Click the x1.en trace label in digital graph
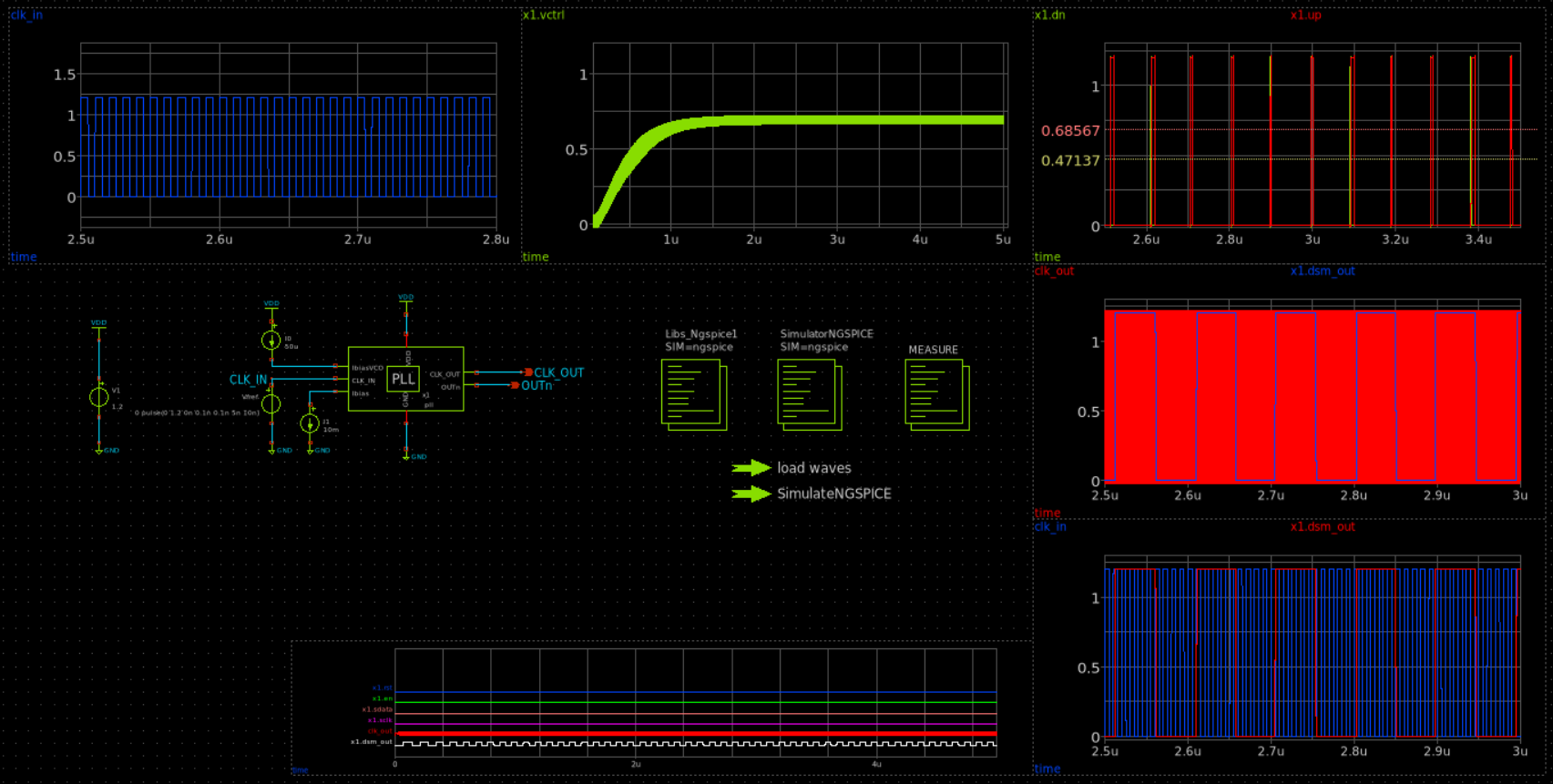 tap(383, 698)
